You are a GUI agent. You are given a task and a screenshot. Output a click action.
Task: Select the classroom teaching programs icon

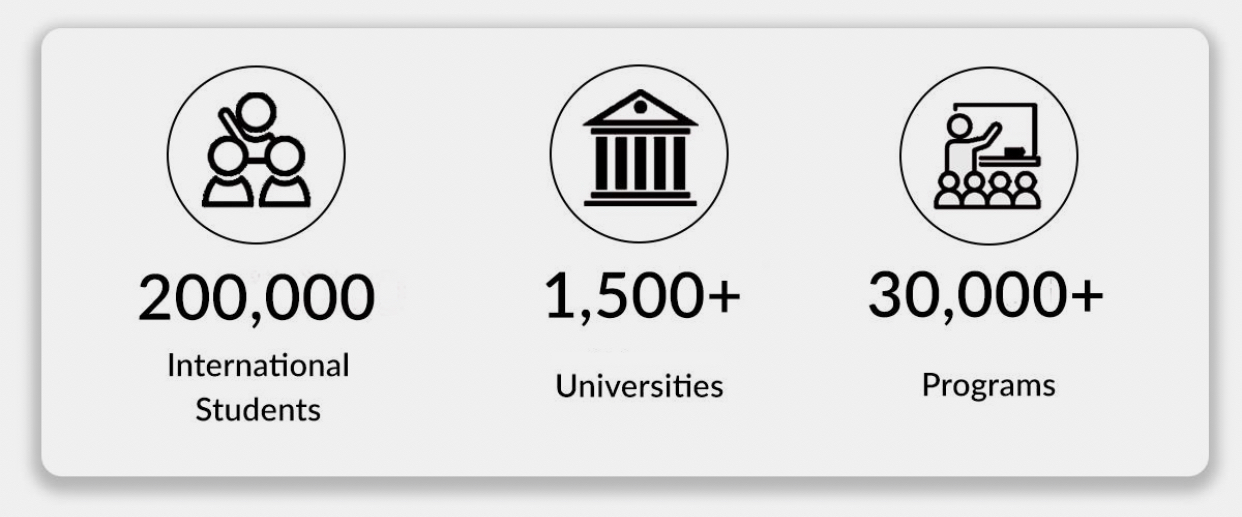(989, 156)
